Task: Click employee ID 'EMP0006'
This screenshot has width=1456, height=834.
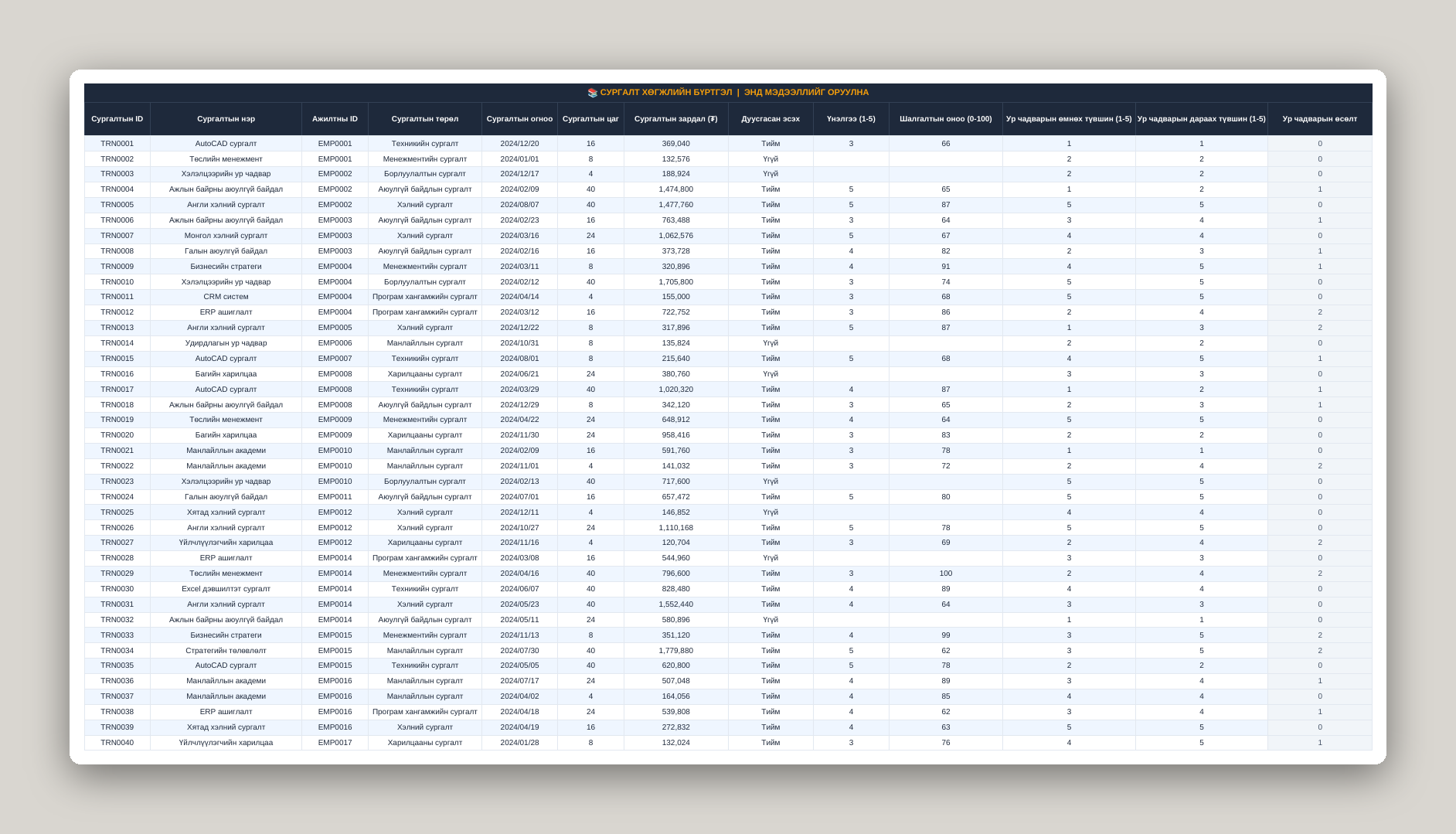Action: coord(335,343)
